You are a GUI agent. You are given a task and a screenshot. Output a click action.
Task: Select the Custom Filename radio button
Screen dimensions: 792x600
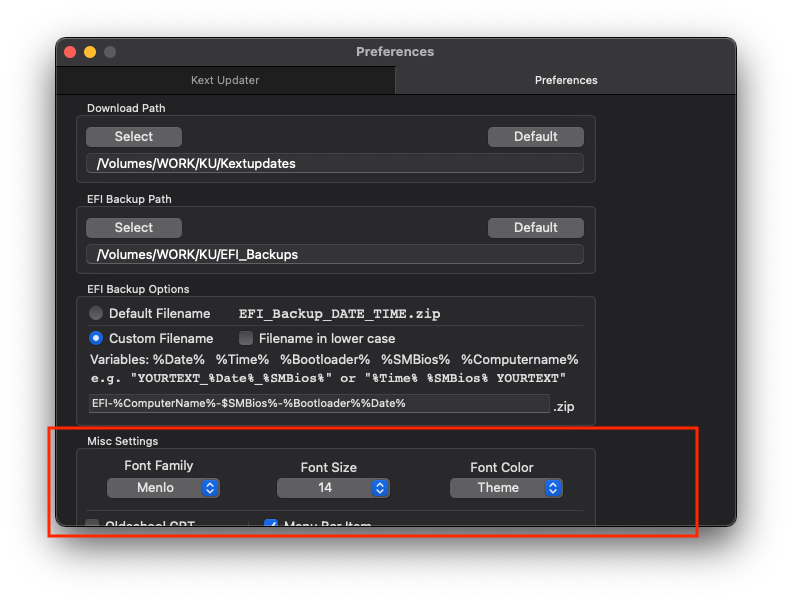(x=97, y=338)
